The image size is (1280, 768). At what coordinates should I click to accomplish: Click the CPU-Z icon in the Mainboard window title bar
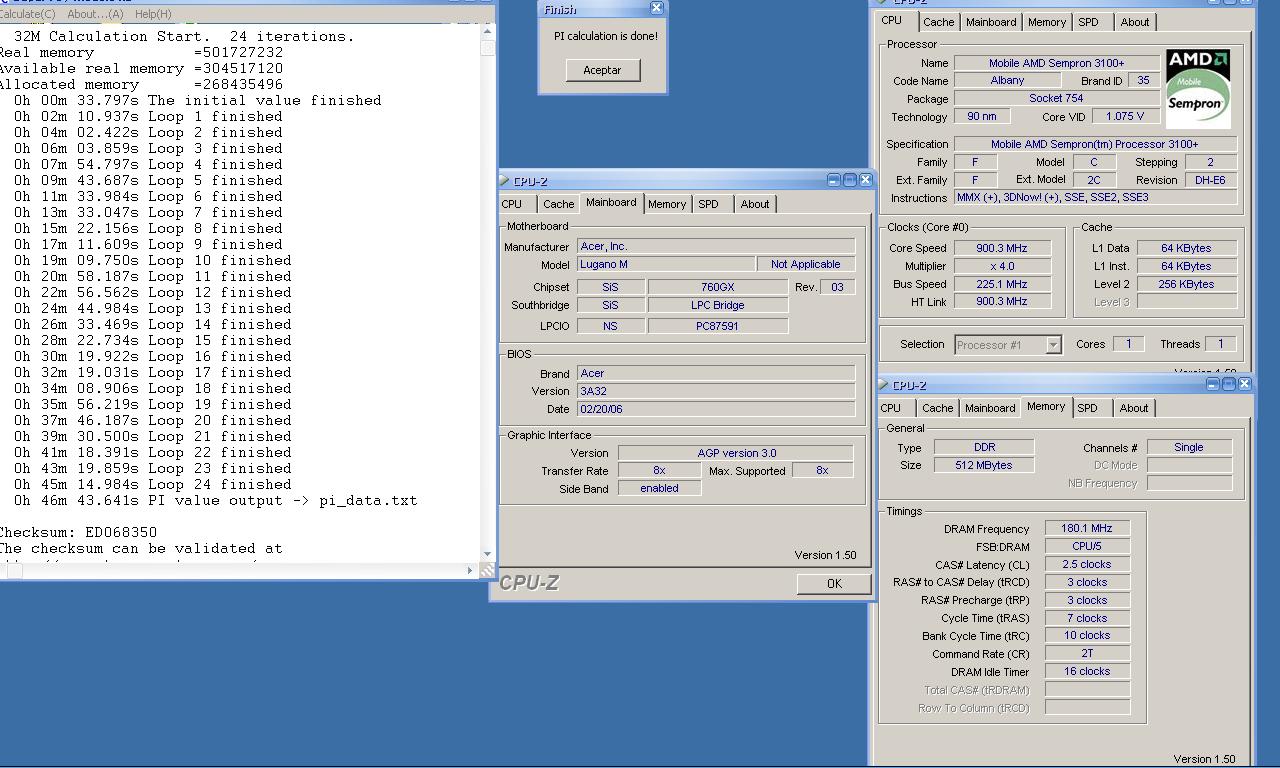pyautogui.click(x=504, y=181)
